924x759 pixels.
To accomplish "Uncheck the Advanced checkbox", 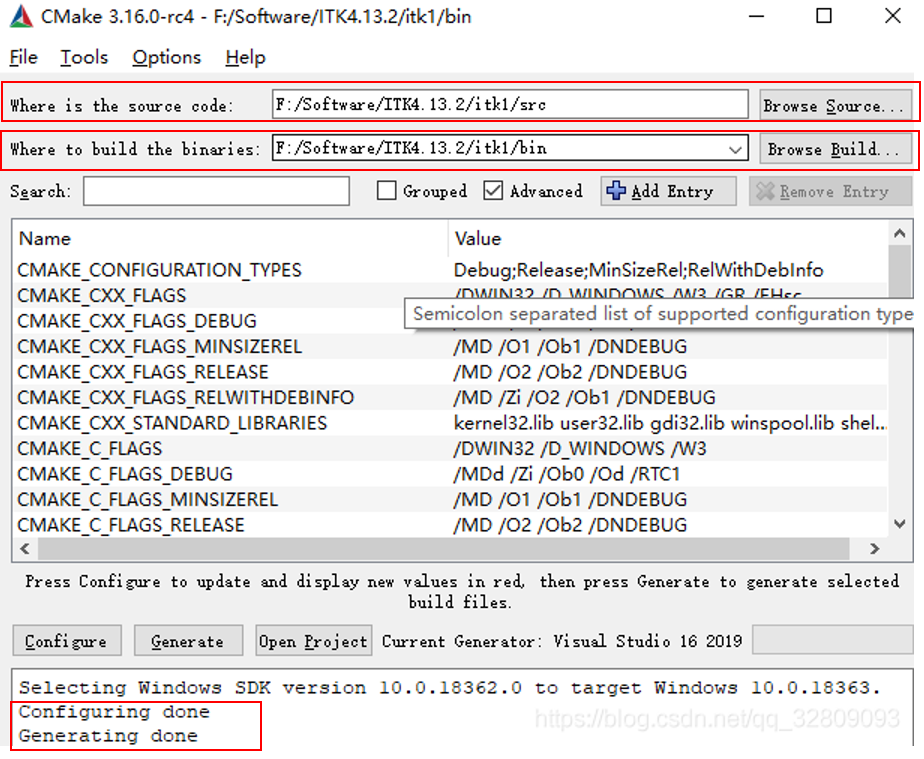I will 493,191.
